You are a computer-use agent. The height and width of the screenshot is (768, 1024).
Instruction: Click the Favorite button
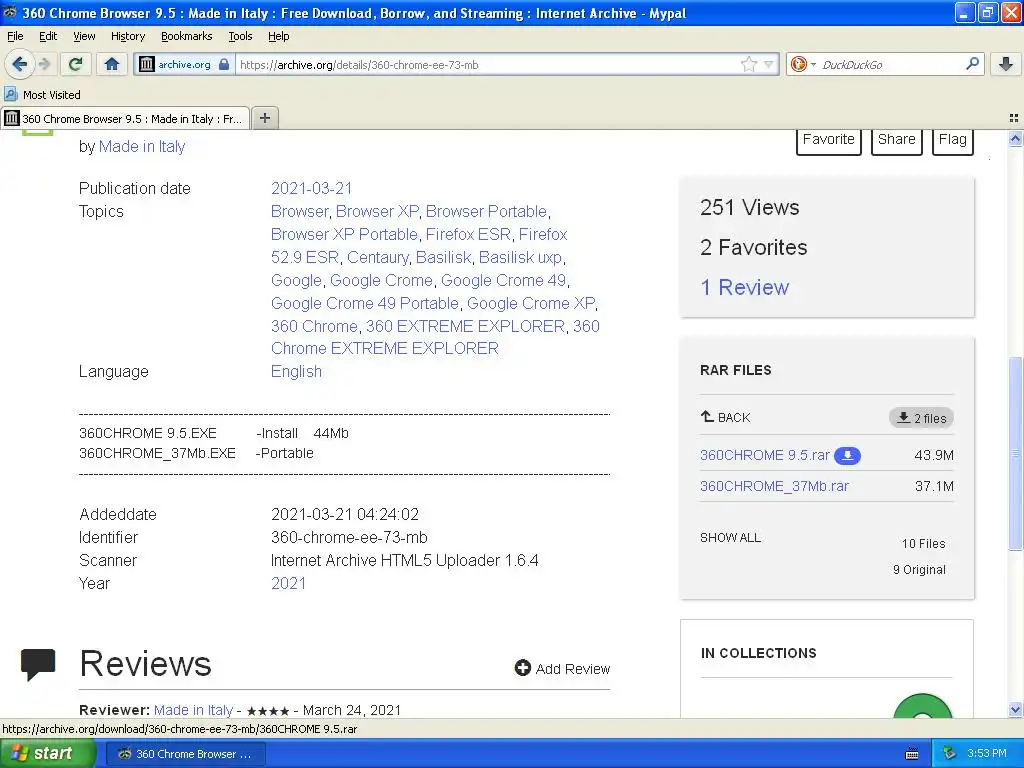[828, 141]
